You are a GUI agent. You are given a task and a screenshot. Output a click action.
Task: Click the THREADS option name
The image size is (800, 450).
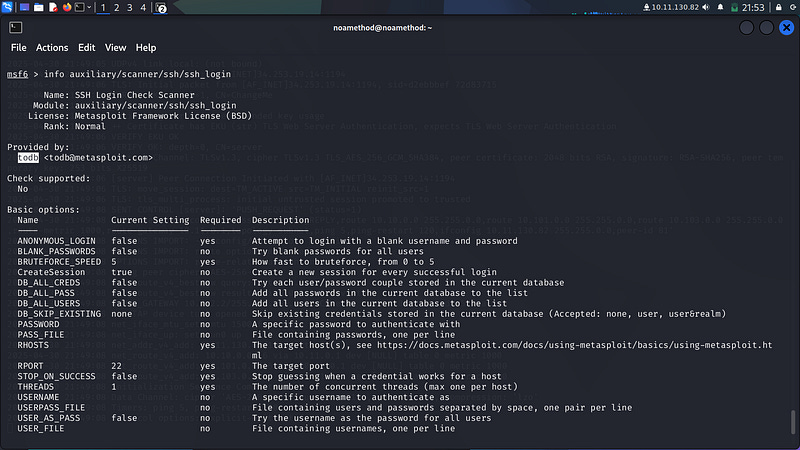[x=36, y=387]
